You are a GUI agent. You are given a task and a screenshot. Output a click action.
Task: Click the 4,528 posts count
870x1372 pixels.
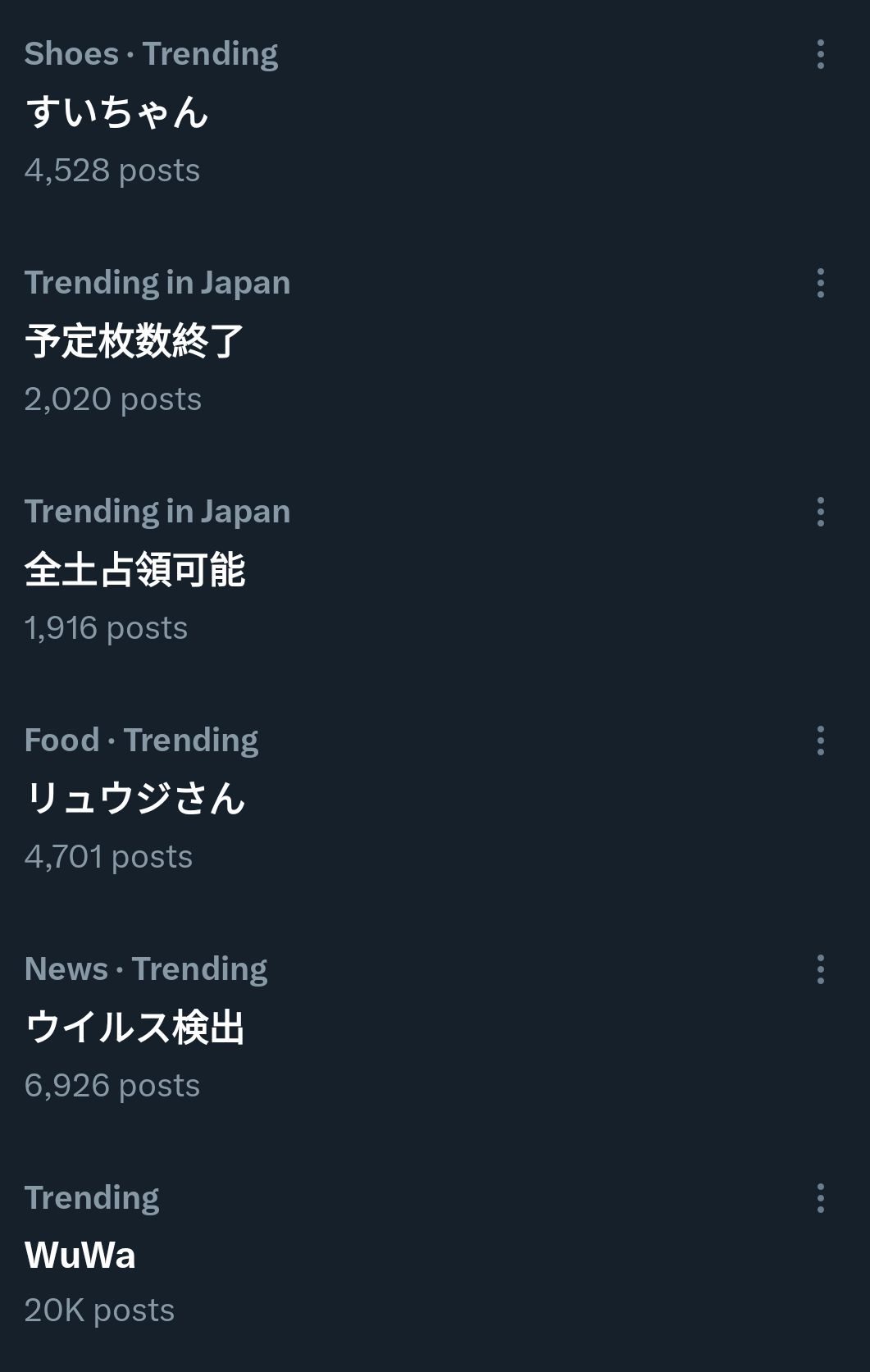[x=112, y=171]
